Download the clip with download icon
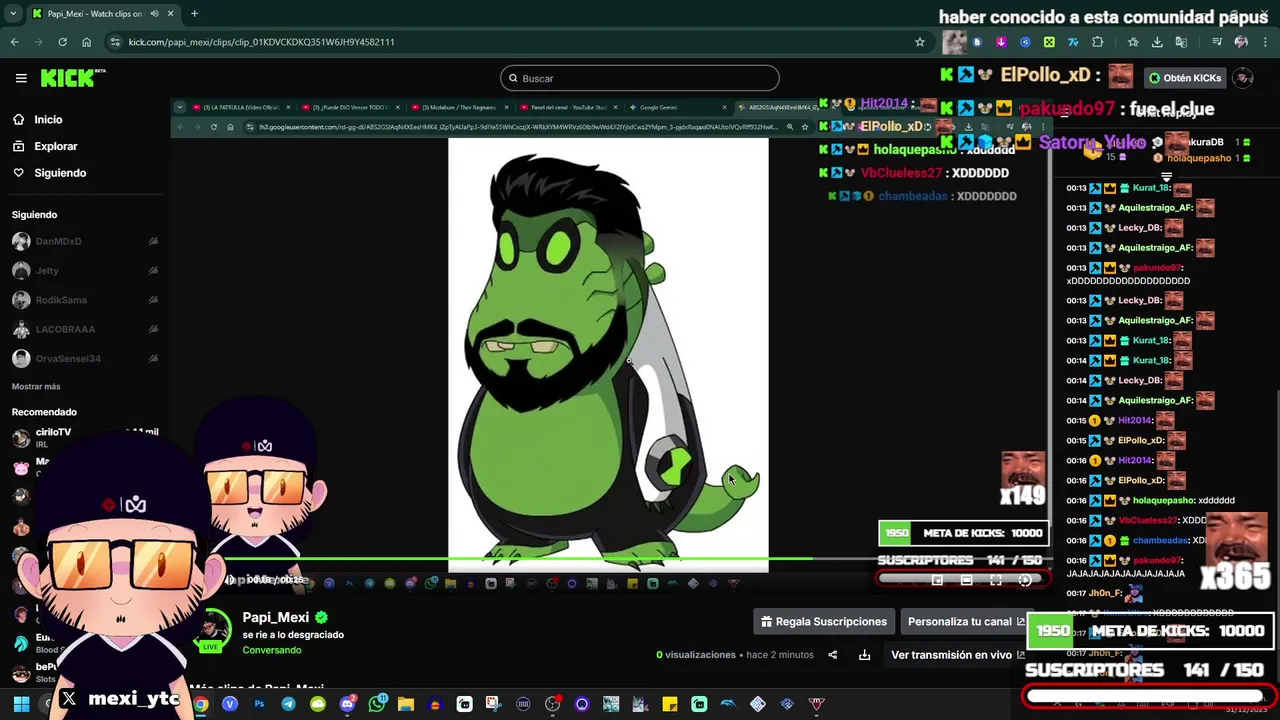 pyautogui.click(x=864, y=655)
